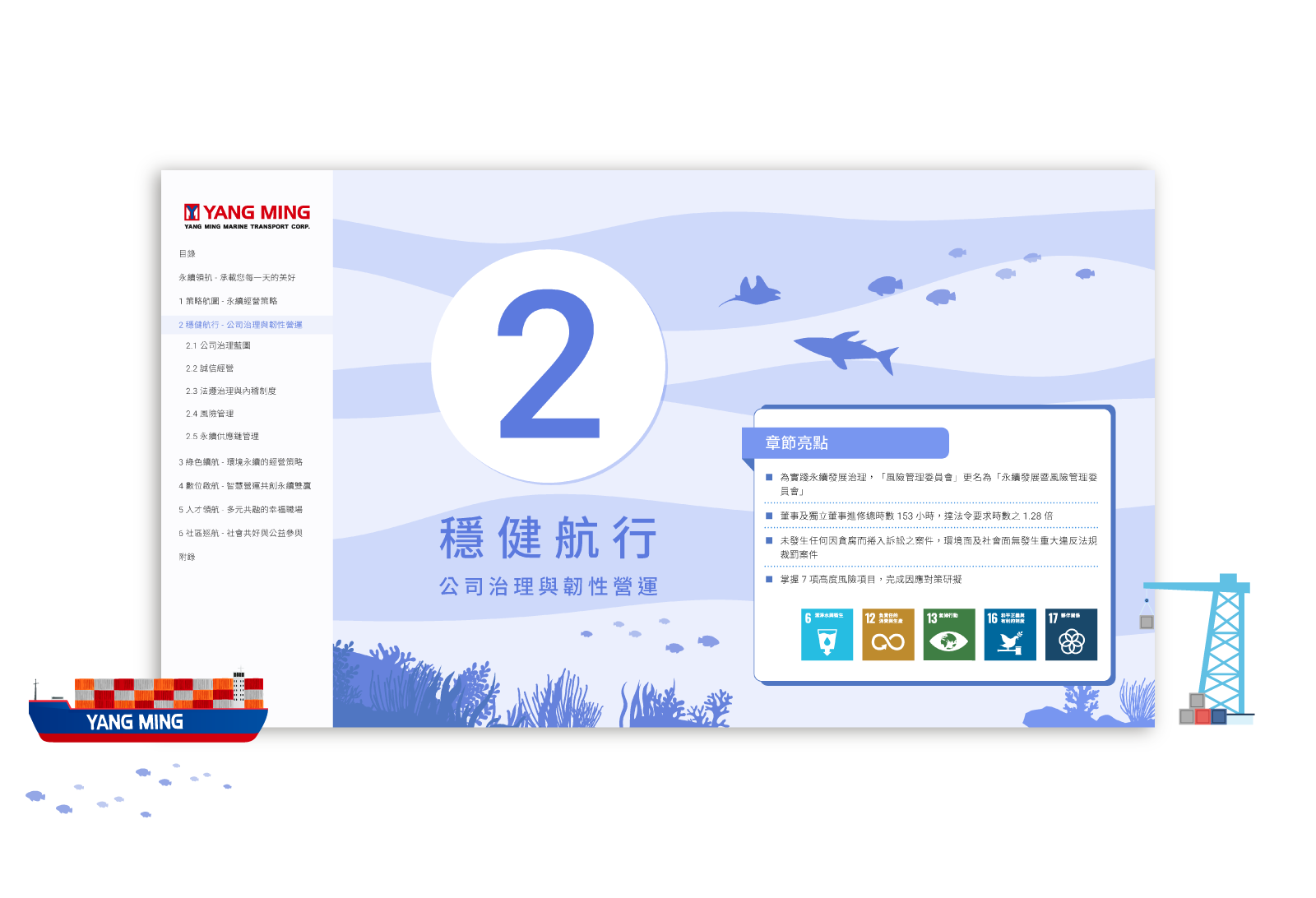Go to chapter 4 數位啟航

(x=245, y=486)
